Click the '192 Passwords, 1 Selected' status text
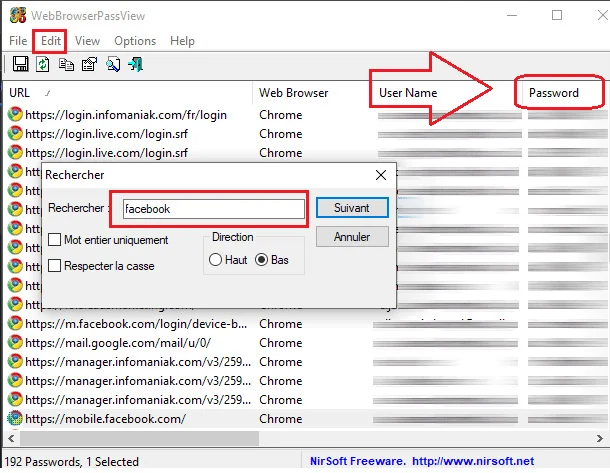 (x=72, y=461)
